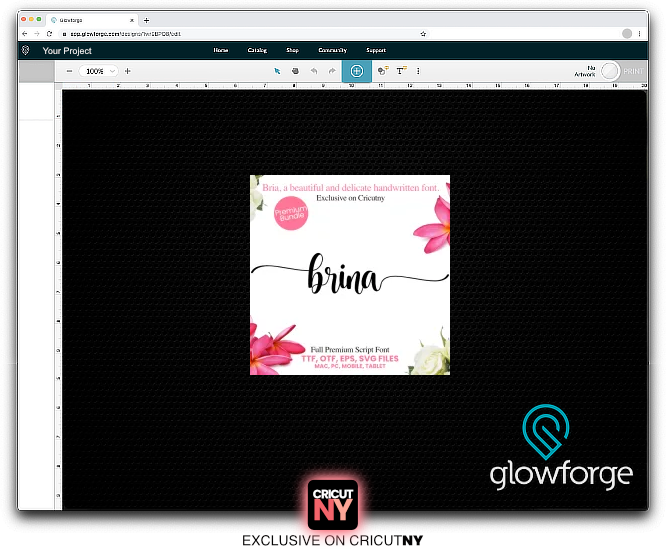
Task: Click the PRINT button
Action: (x=633, y=71)
